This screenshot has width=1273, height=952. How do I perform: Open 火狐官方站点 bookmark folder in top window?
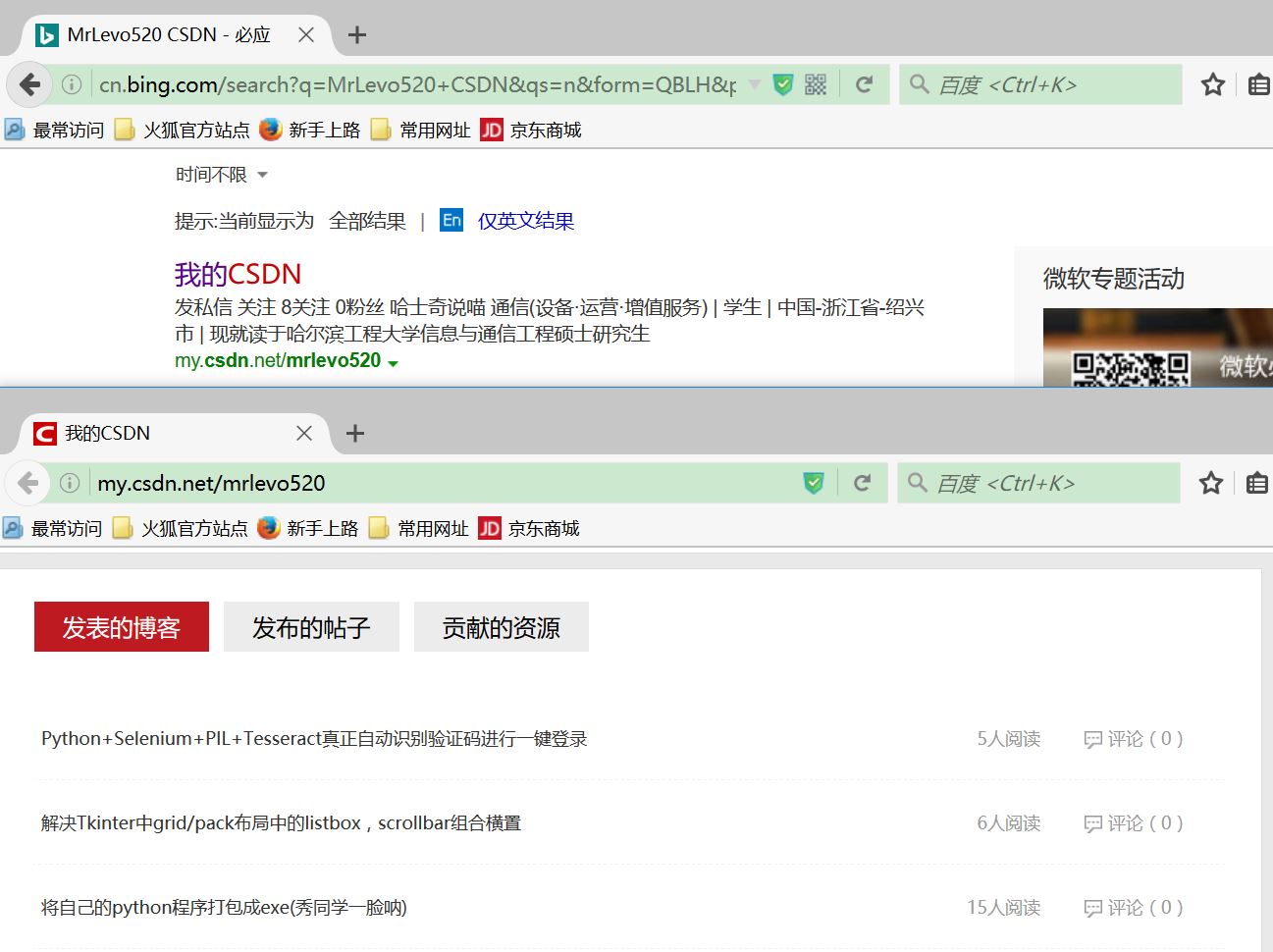[183, 130]
